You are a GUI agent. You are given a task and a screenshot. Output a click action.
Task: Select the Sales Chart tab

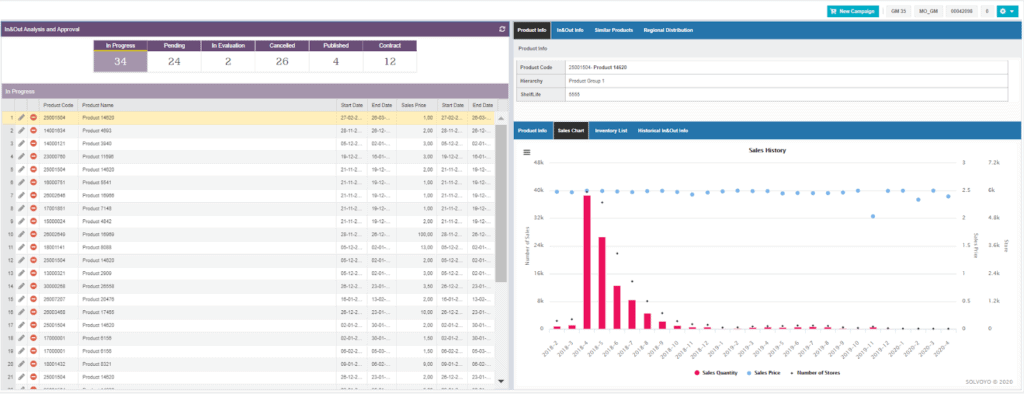571,131
